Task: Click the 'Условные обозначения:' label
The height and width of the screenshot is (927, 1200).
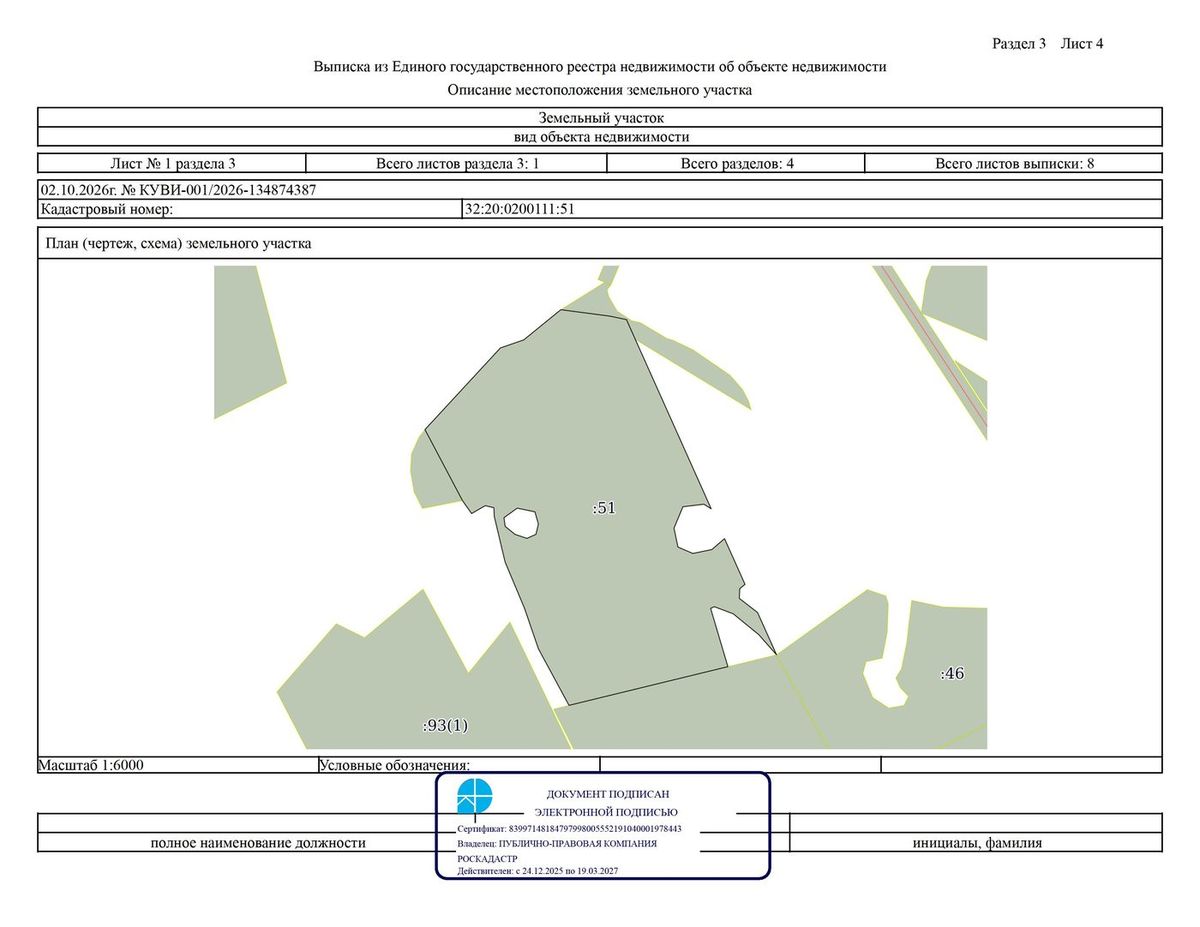Action: pos(394,765)
